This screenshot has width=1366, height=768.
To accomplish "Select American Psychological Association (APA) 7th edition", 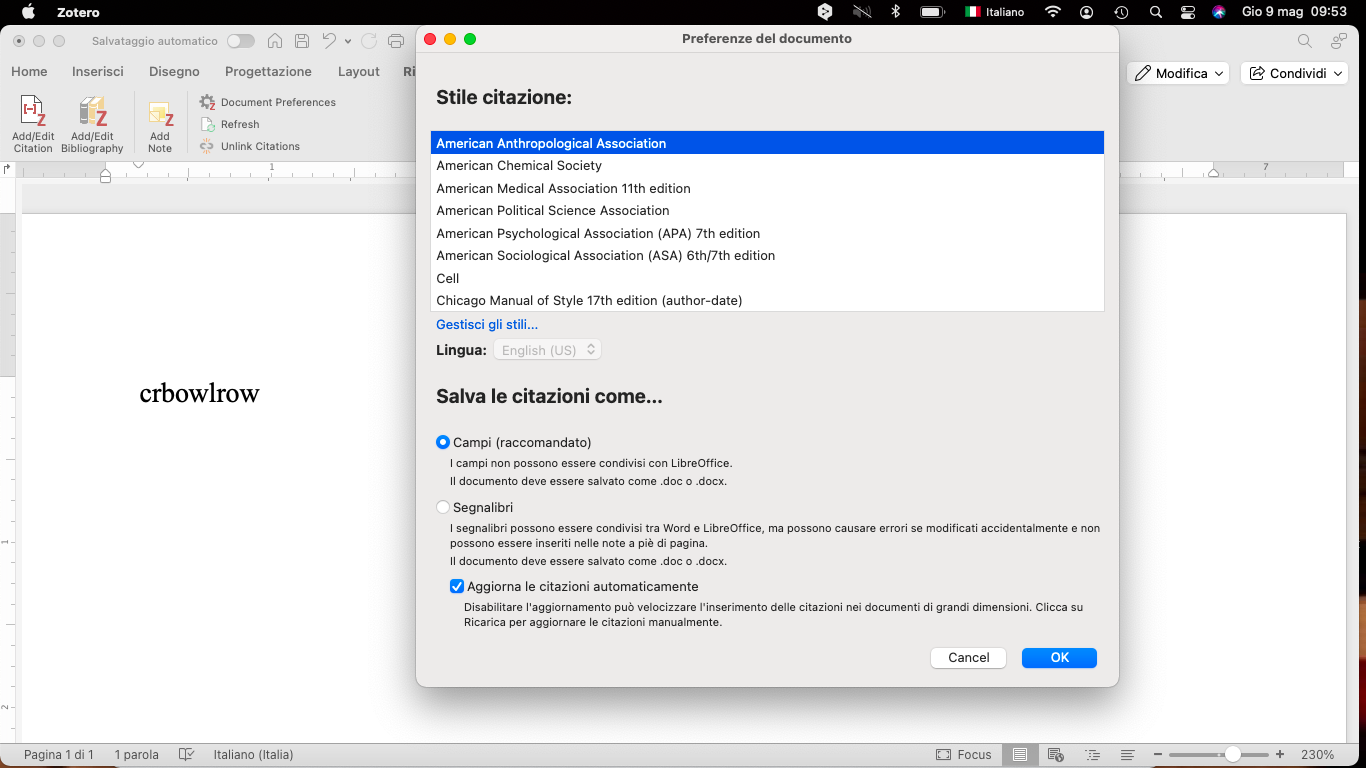I will pyautogui.click(x=767, y=233).
